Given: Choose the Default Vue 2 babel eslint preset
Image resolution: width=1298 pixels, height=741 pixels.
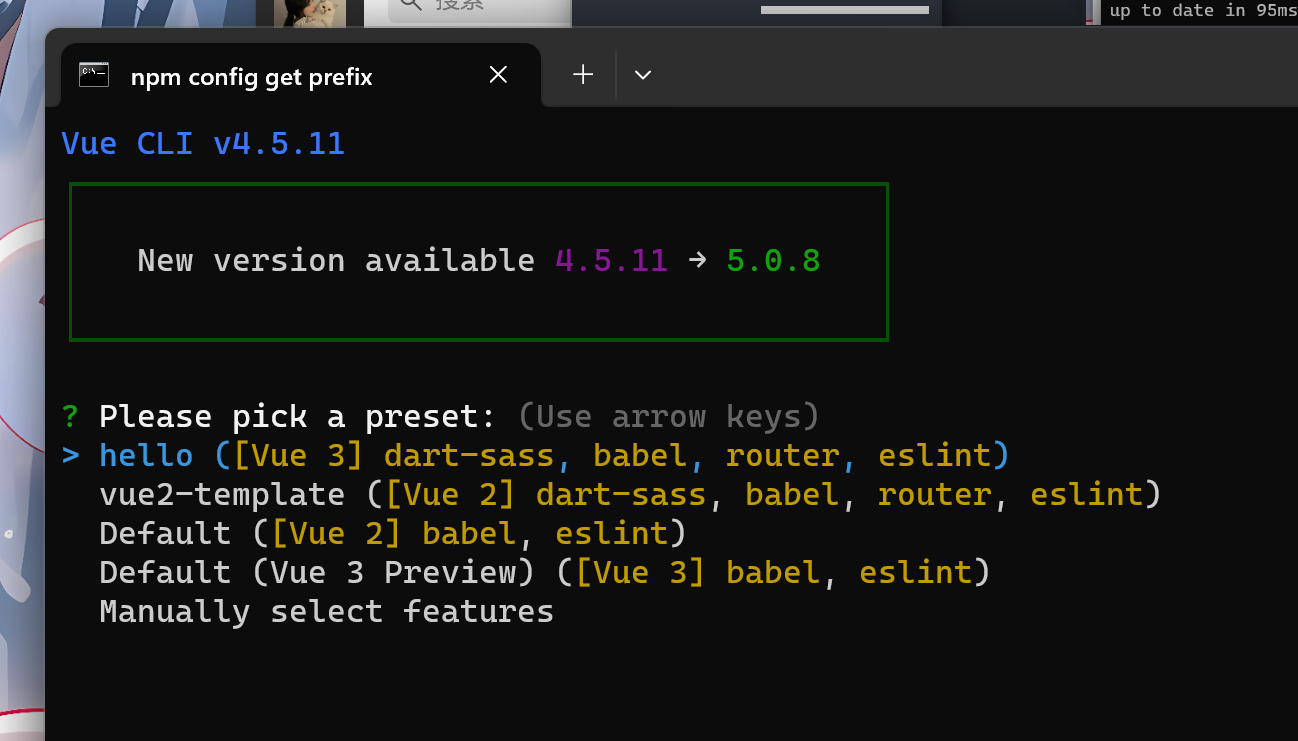Looking at the screenshot, I should click(393, 533).
